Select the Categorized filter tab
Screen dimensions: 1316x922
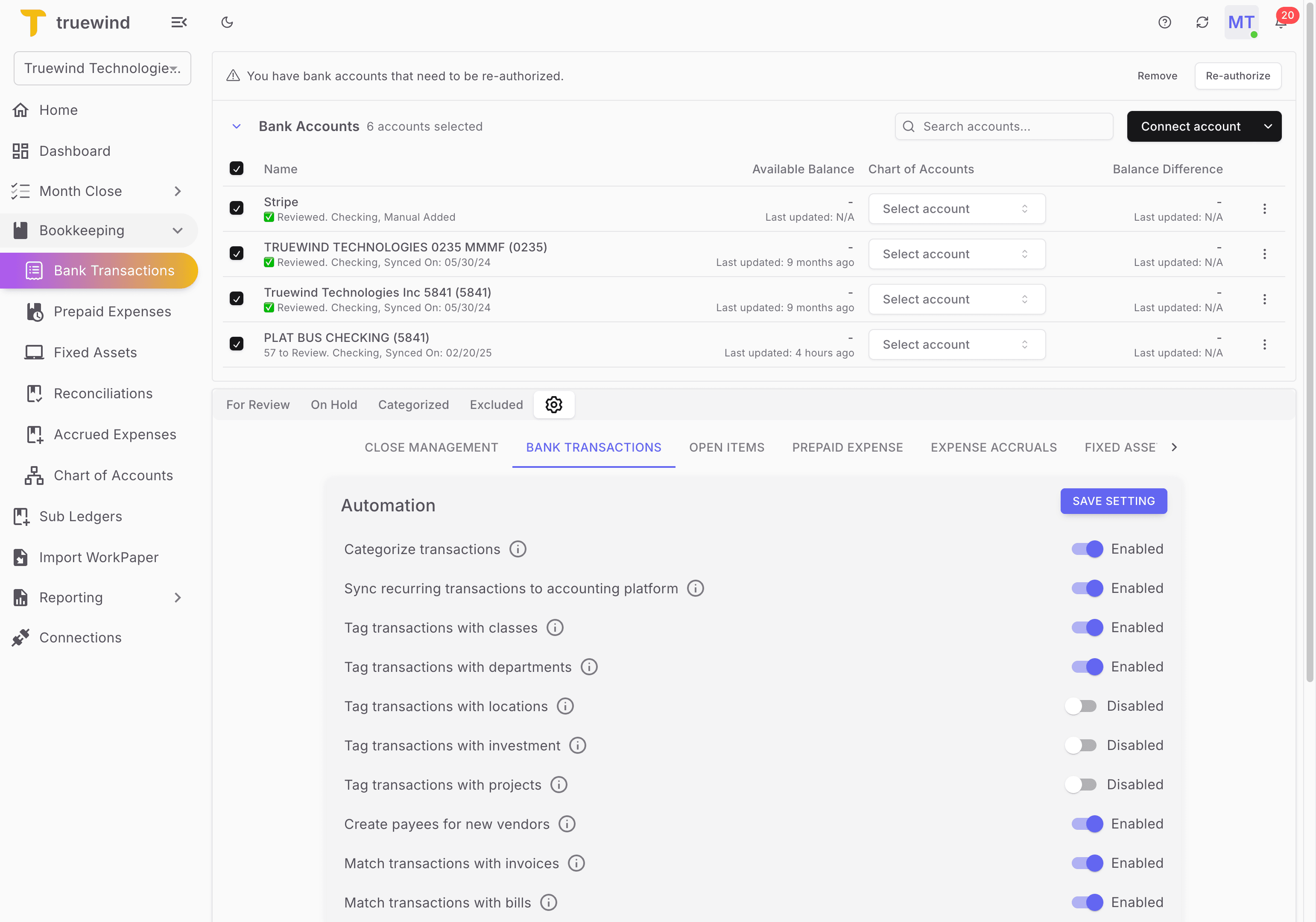(413, 405)
